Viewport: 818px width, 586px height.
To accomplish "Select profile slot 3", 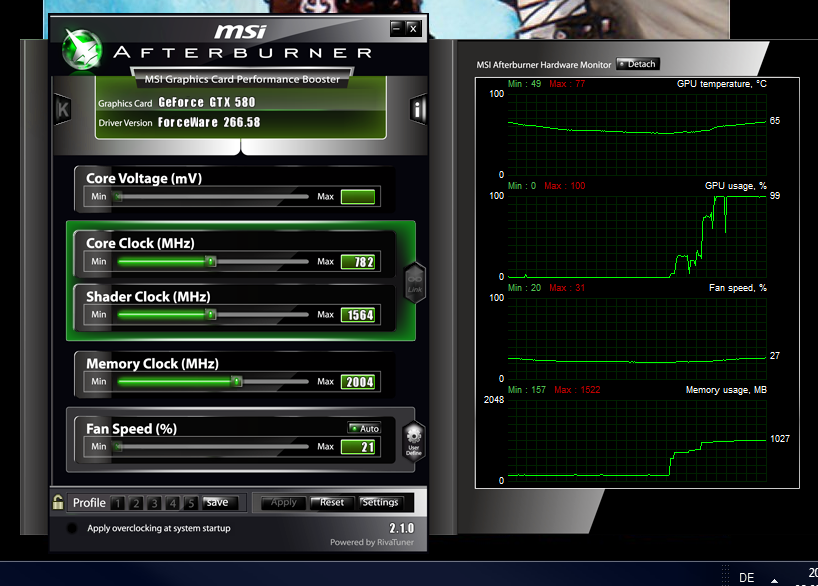I will tap(154, 503).
